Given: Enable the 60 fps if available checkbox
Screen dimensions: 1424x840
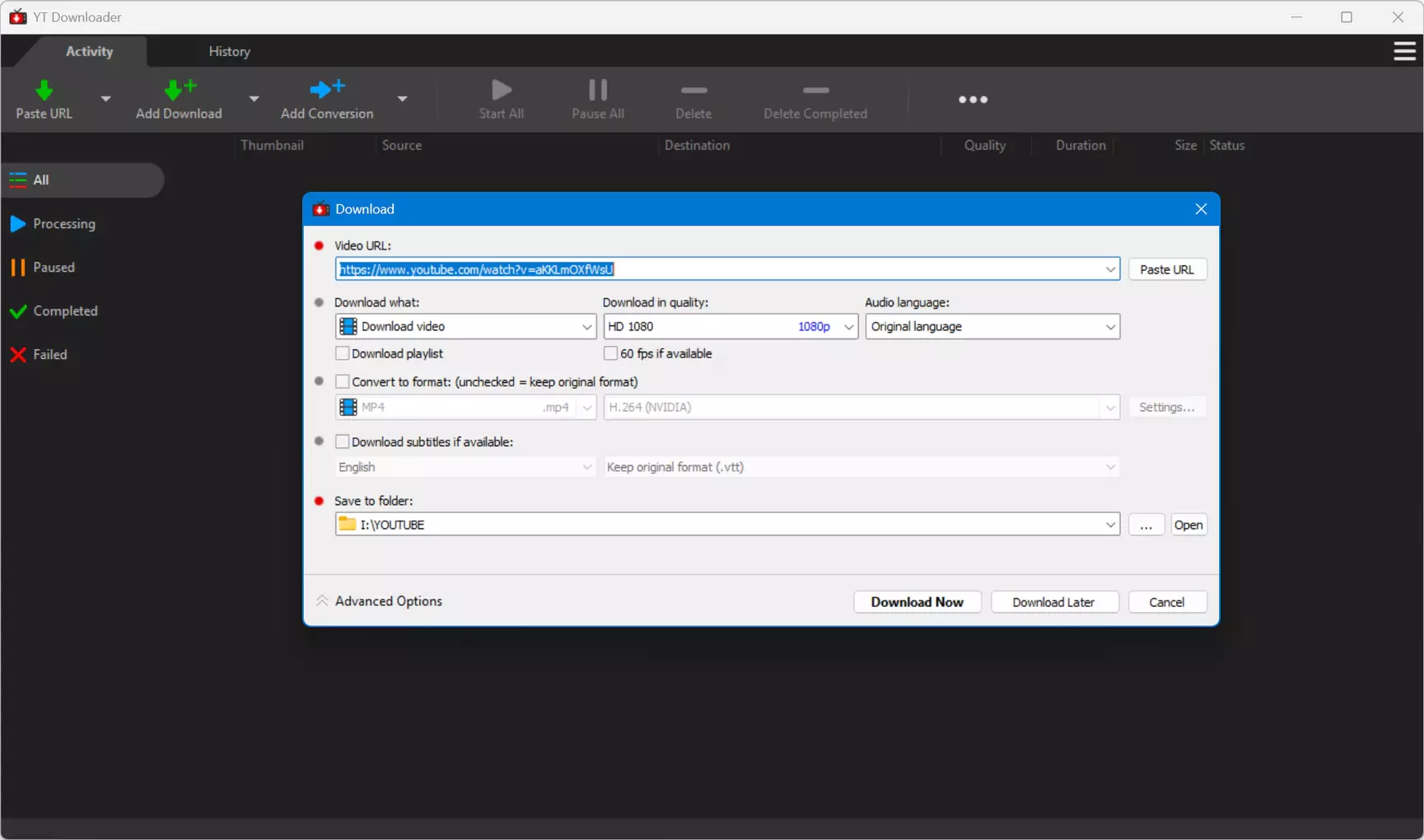Looking at the screenshot, I should (610, 353).
